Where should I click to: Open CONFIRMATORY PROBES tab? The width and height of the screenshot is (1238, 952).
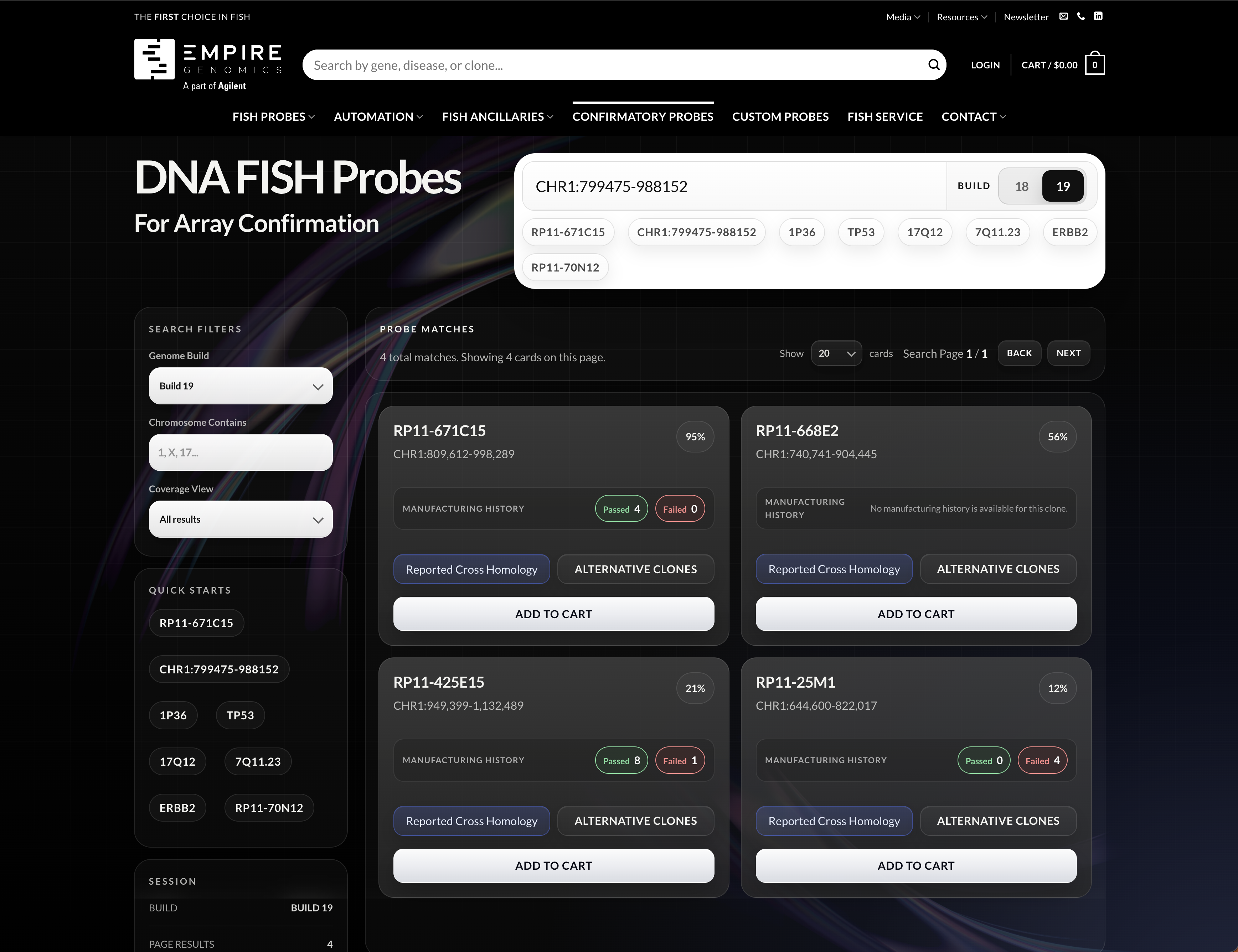pyautogui.click(x=643, y=117)
